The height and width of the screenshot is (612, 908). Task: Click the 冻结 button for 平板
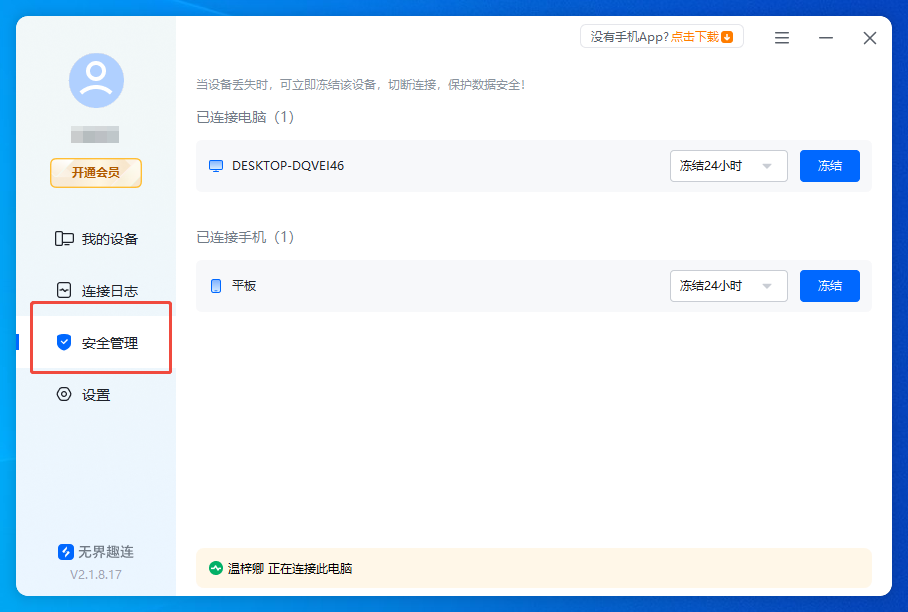[x=829, y=286]
